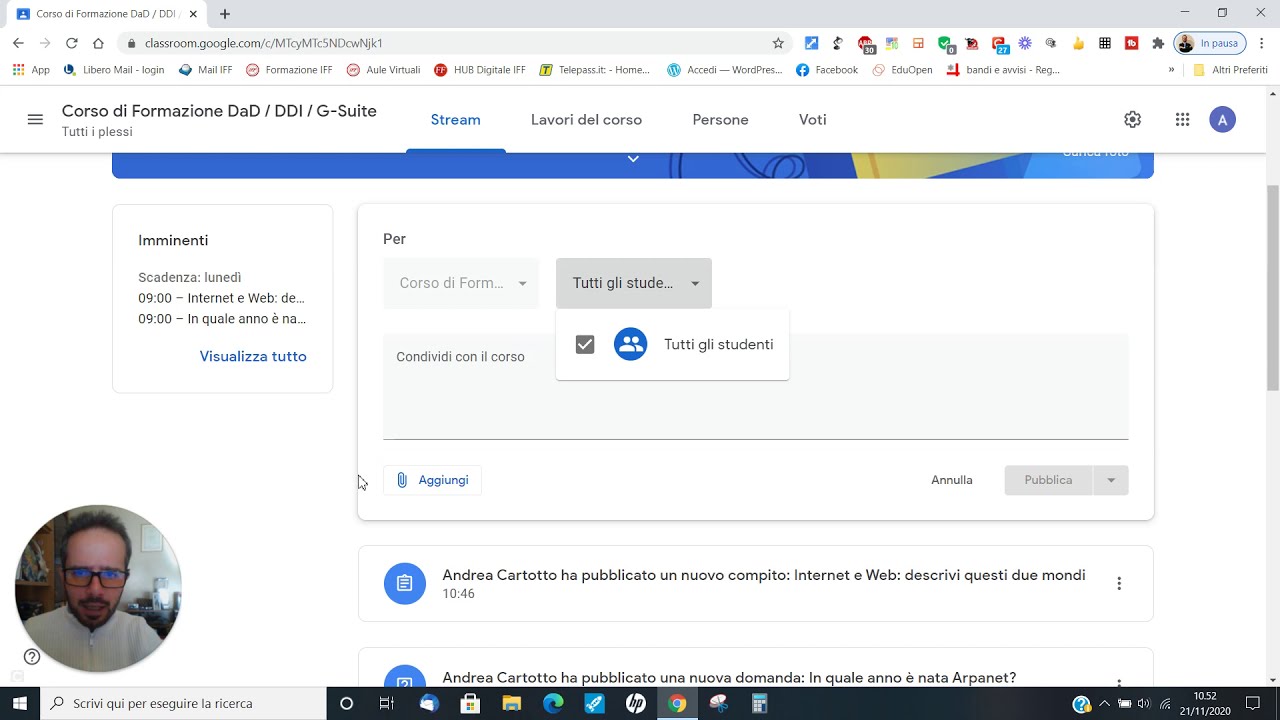Open Altri Preferiti bookmarks folder
Image resolution: width=1280 pixels, height=720 pixels.
pos(1230,70)
